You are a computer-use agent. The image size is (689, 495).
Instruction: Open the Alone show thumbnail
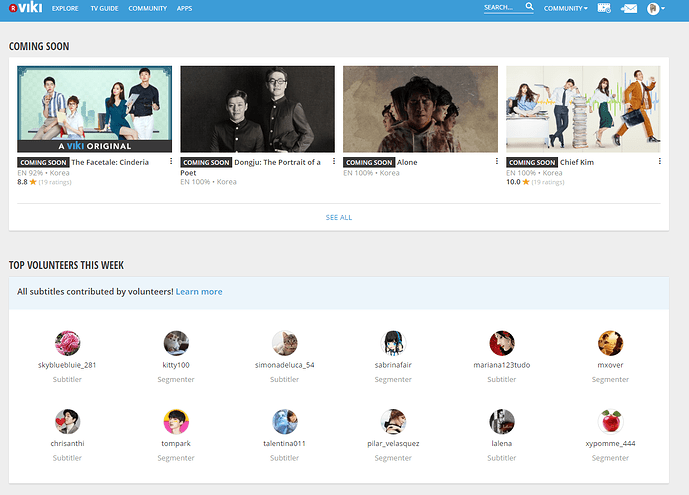pyautogui.click(x=420, y=109)
